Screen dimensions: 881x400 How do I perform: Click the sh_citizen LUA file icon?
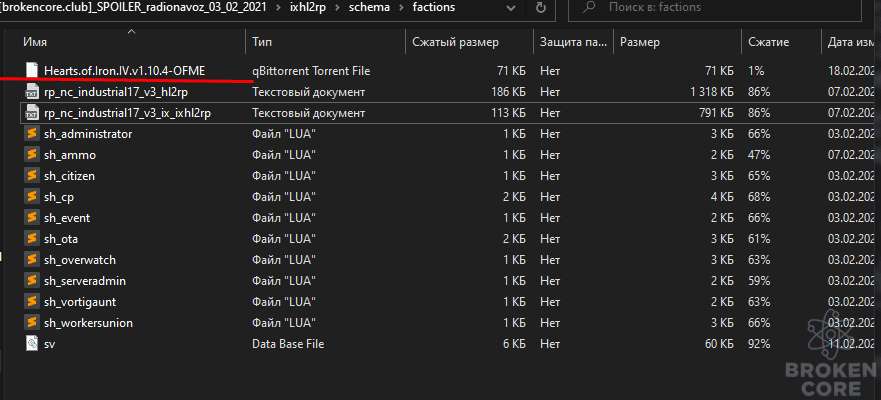32,176
